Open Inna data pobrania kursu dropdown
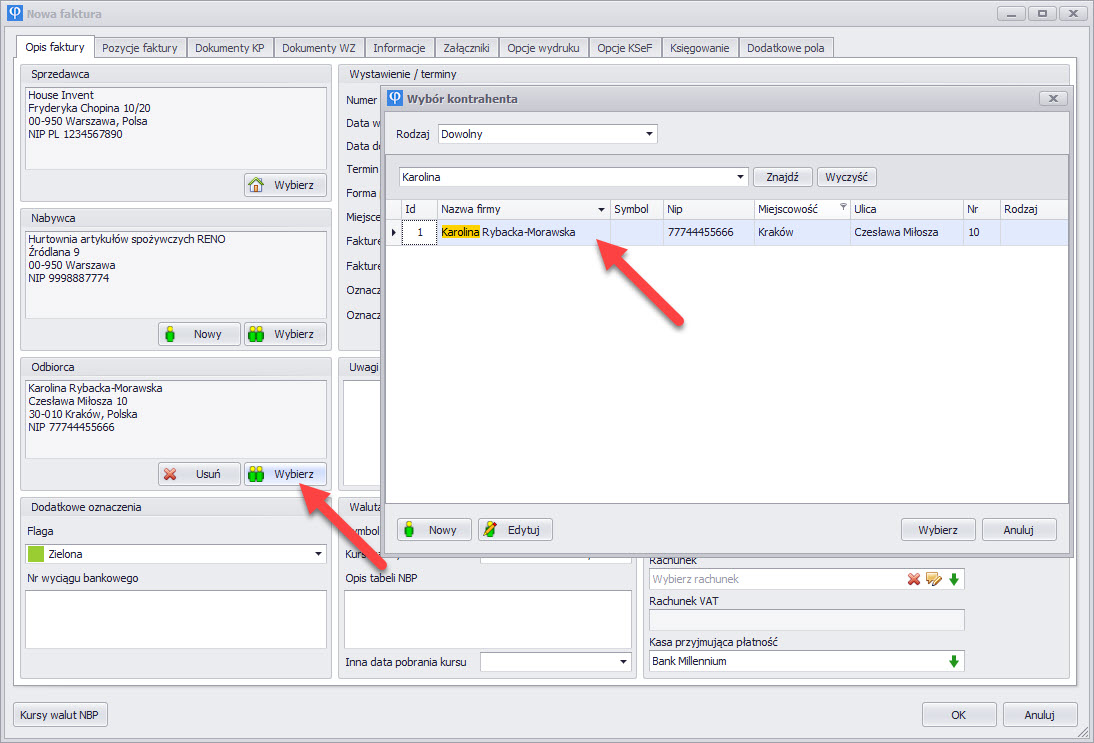 [624, 662]
